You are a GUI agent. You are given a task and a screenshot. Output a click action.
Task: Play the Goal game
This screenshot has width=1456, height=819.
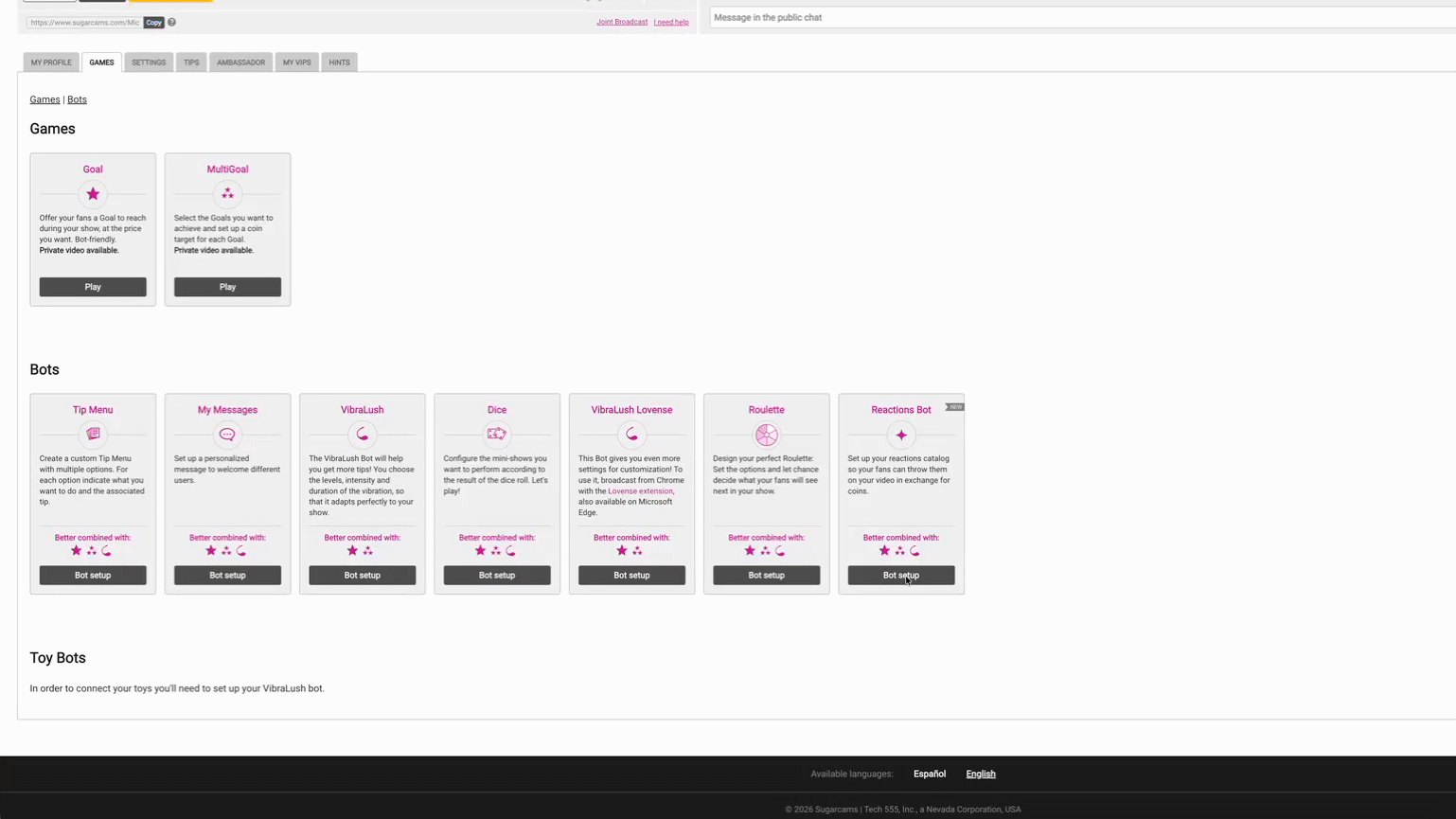point(93,287)
